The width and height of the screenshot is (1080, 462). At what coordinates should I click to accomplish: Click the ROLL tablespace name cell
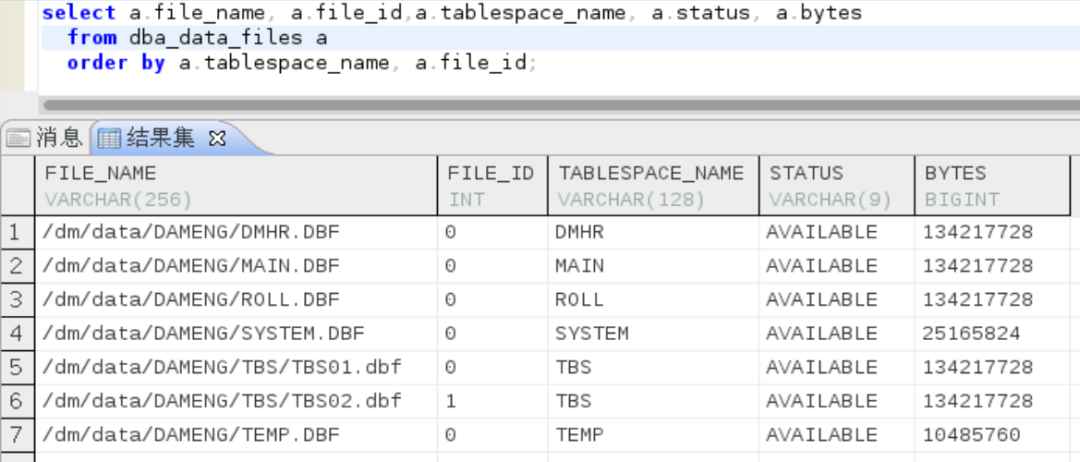coord(580,300)
